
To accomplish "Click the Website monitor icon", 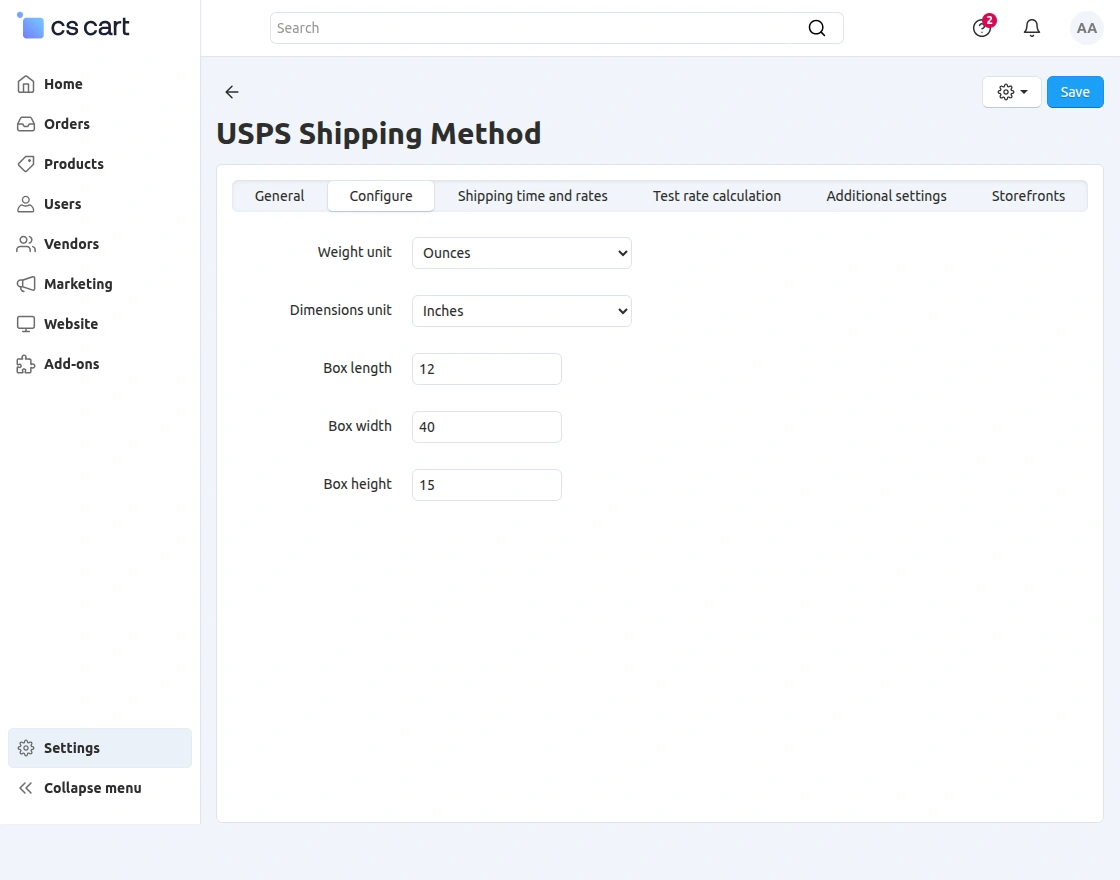I will click(x=26, y=324).
